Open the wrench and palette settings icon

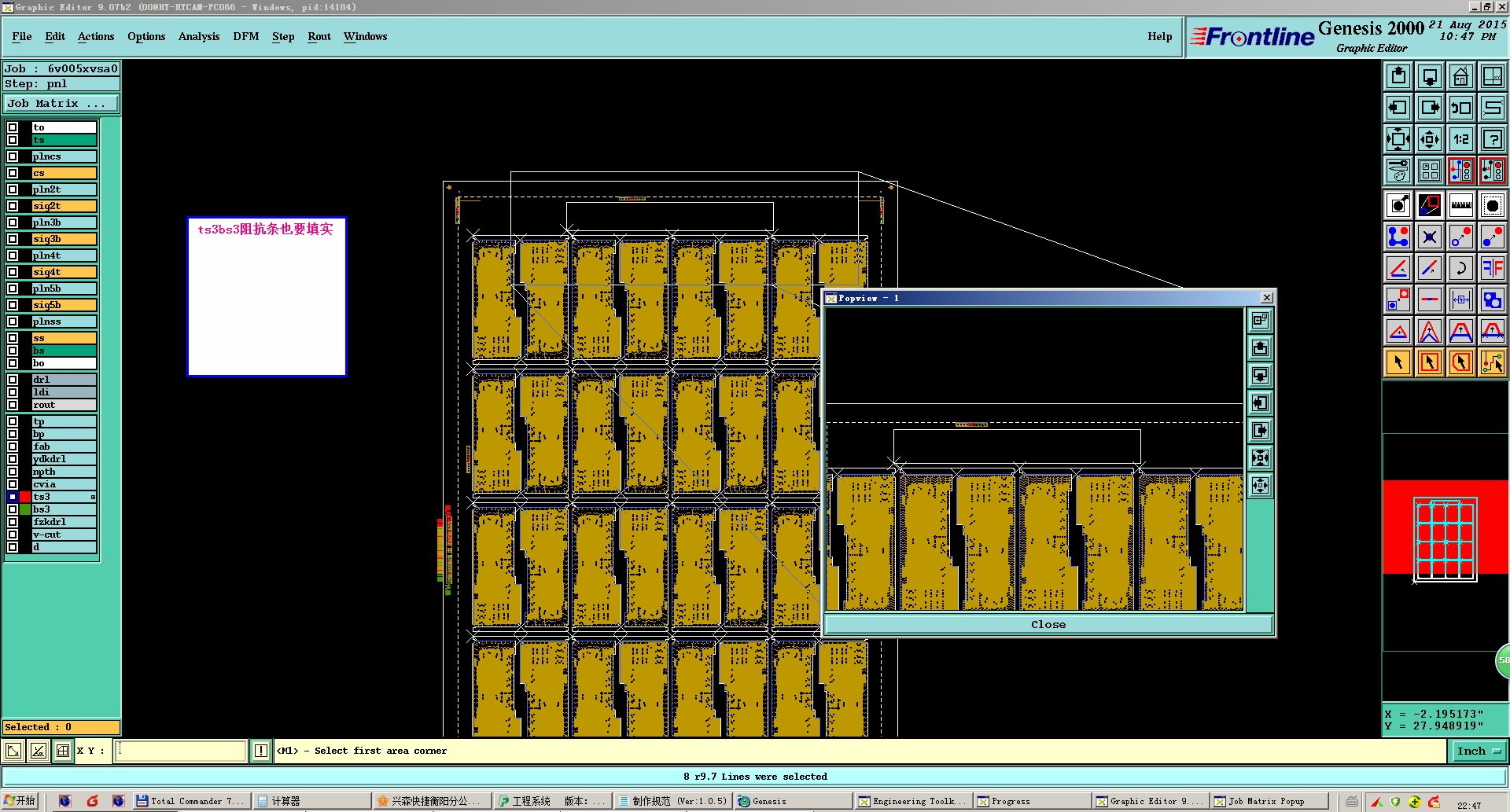tap(1398, 171)
